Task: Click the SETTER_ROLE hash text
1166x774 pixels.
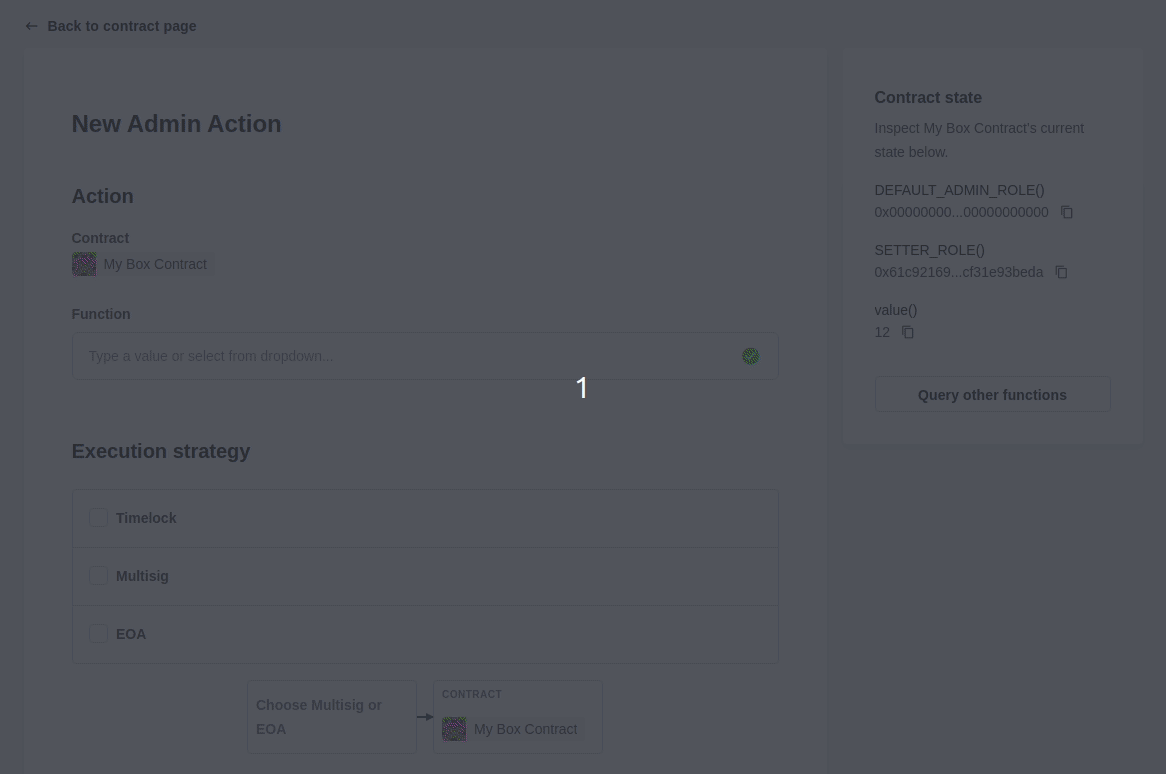Action: coord(958,272)
